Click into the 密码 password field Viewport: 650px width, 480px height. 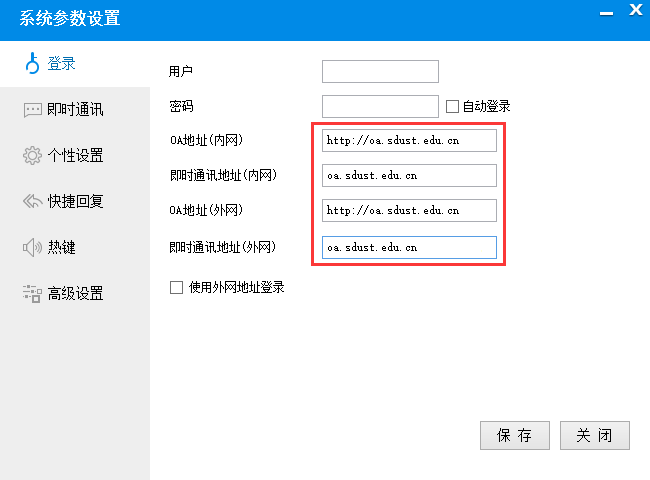(x=380, y=106)
